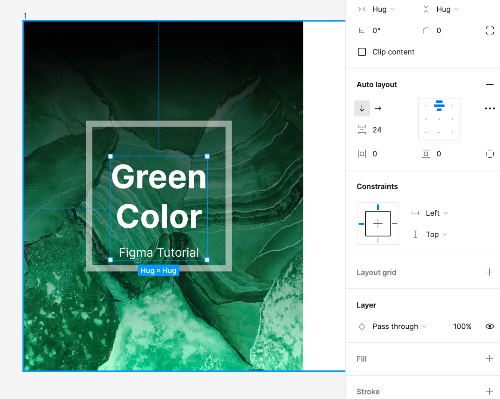
Task: Click the vertical padding icon
Action: click(426, 154)
